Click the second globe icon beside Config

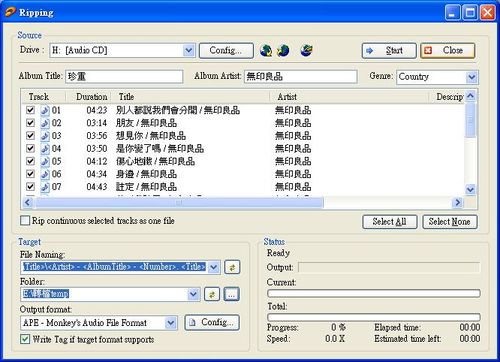[283, 50]
